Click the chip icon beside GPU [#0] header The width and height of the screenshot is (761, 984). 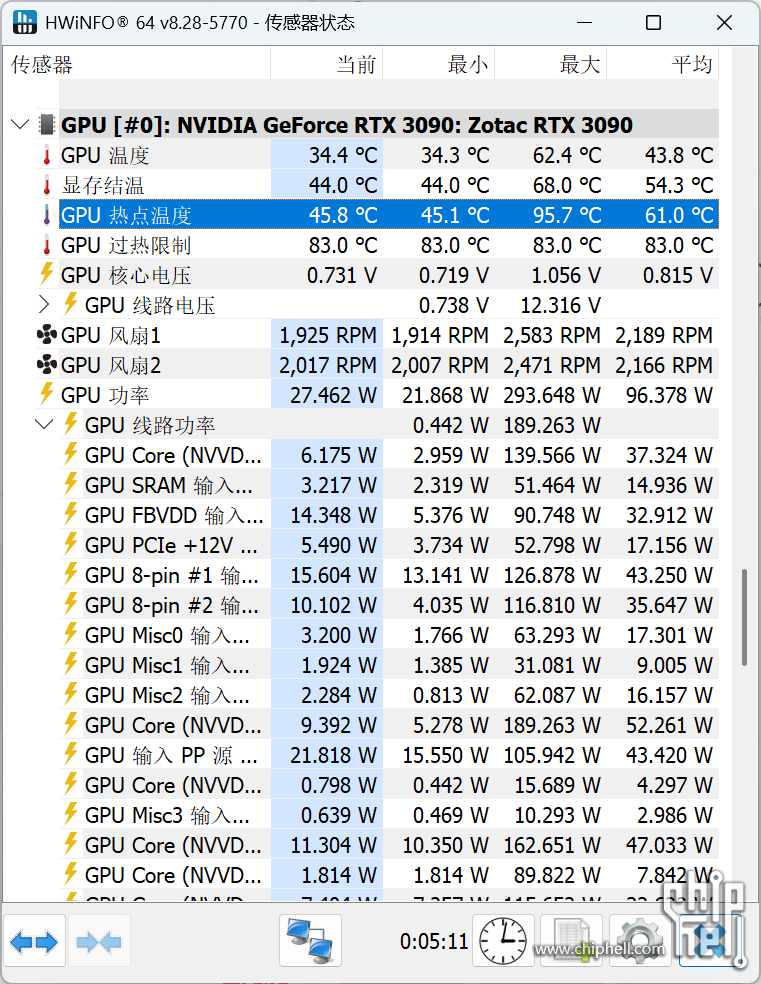[47, 124]
